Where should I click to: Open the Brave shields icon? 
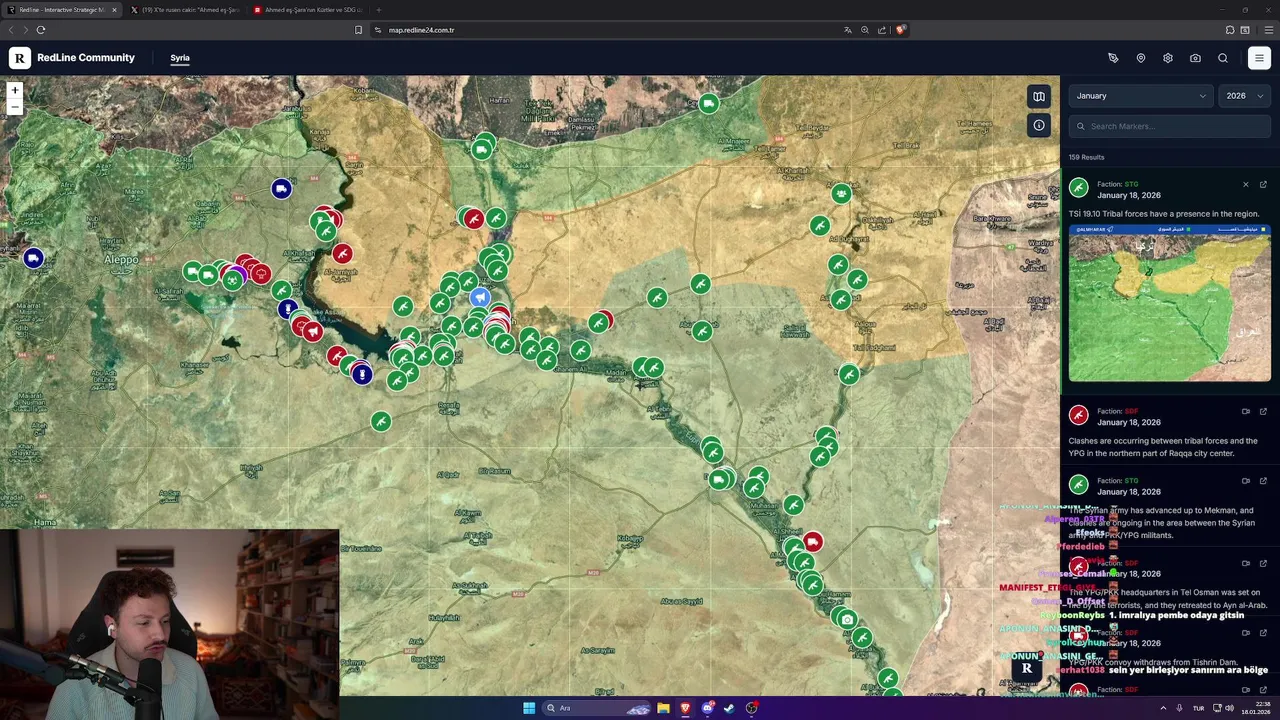point(900,30)
